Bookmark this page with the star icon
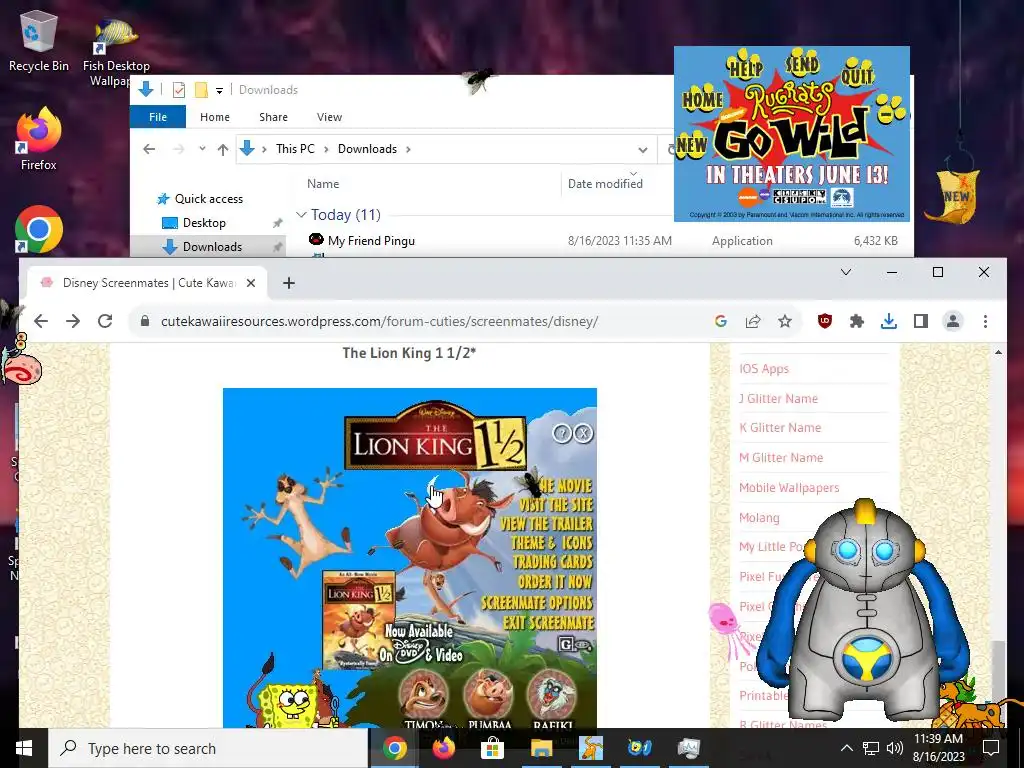This screenshot has height=768, width=1024. (785, 321)
